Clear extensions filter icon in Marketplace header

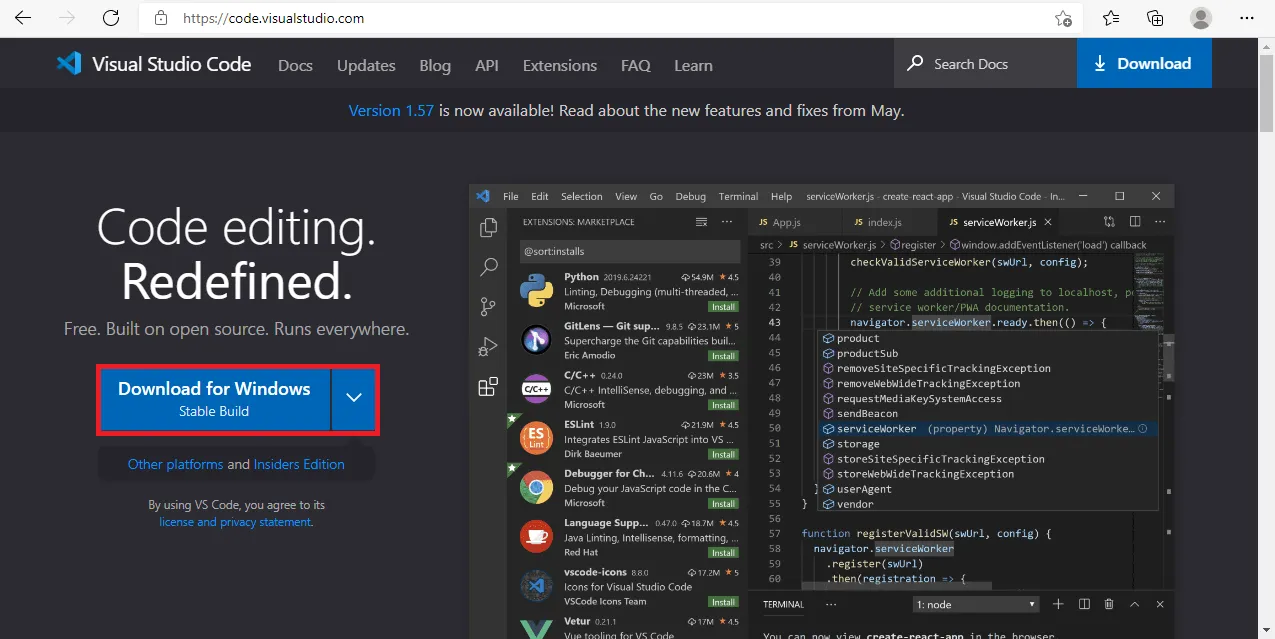(701, 222)
